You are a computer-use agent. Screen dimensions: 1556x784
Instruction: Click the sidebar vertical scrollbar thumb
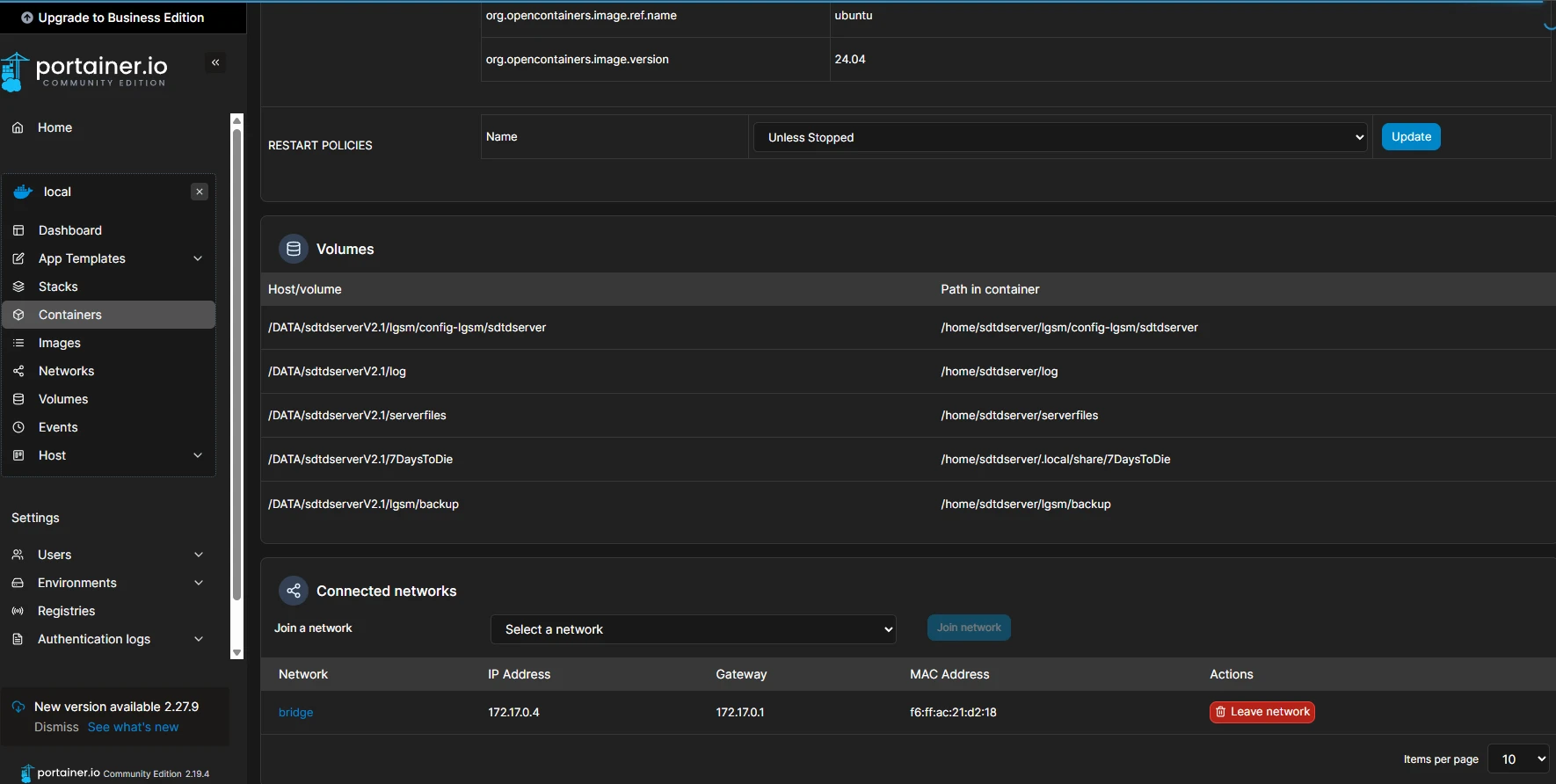tap(236, 365)
